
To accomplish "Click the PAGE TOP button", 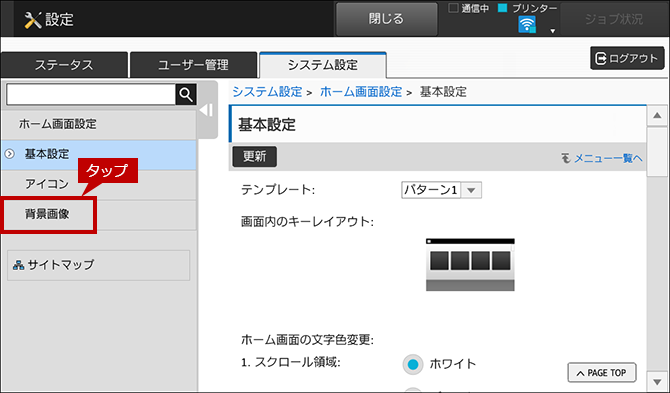I will 602,373.
